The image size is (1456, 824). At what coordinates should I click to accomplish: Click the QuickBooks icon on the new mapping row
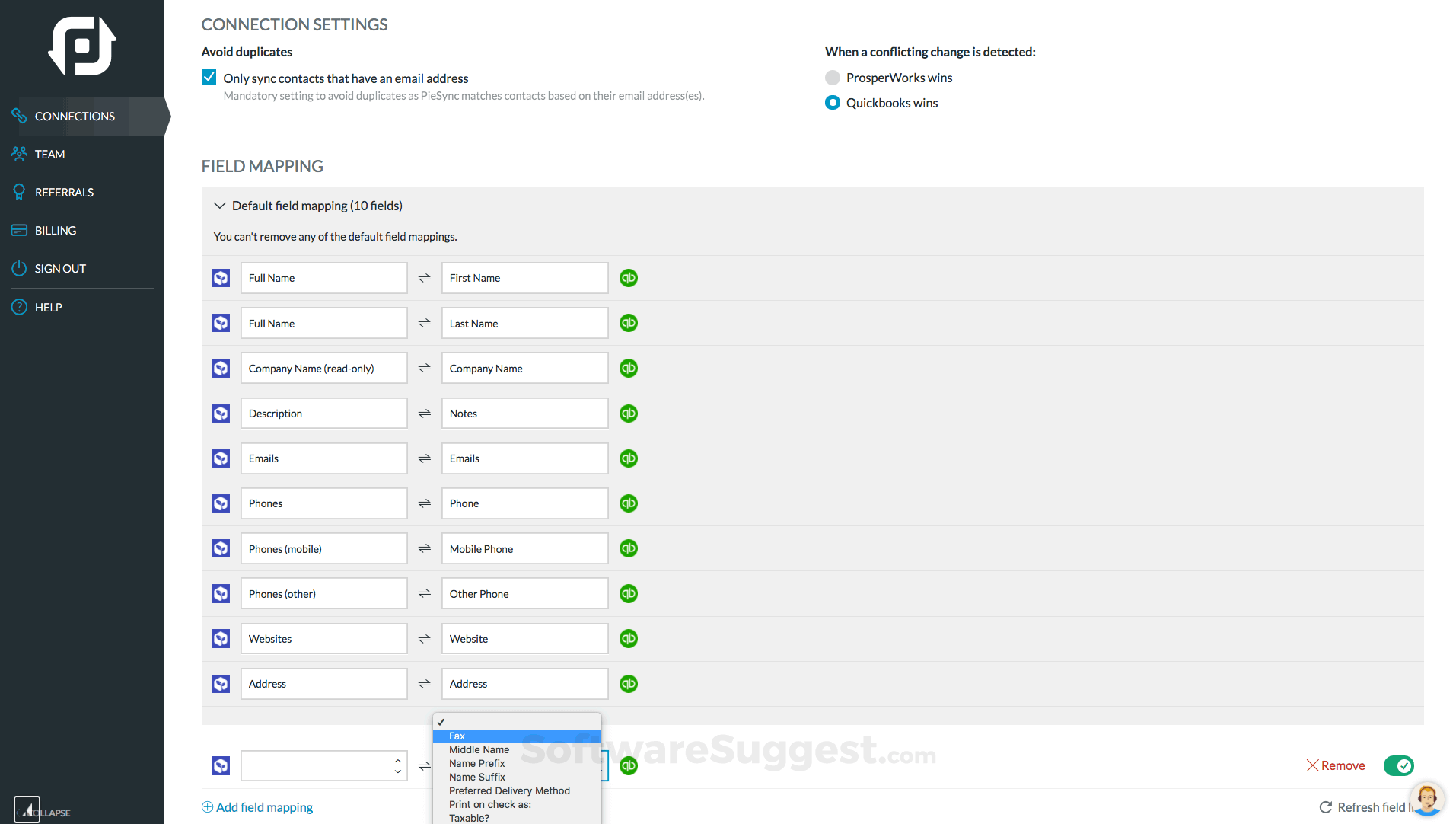pyautogui.click(x=629, y=765)
